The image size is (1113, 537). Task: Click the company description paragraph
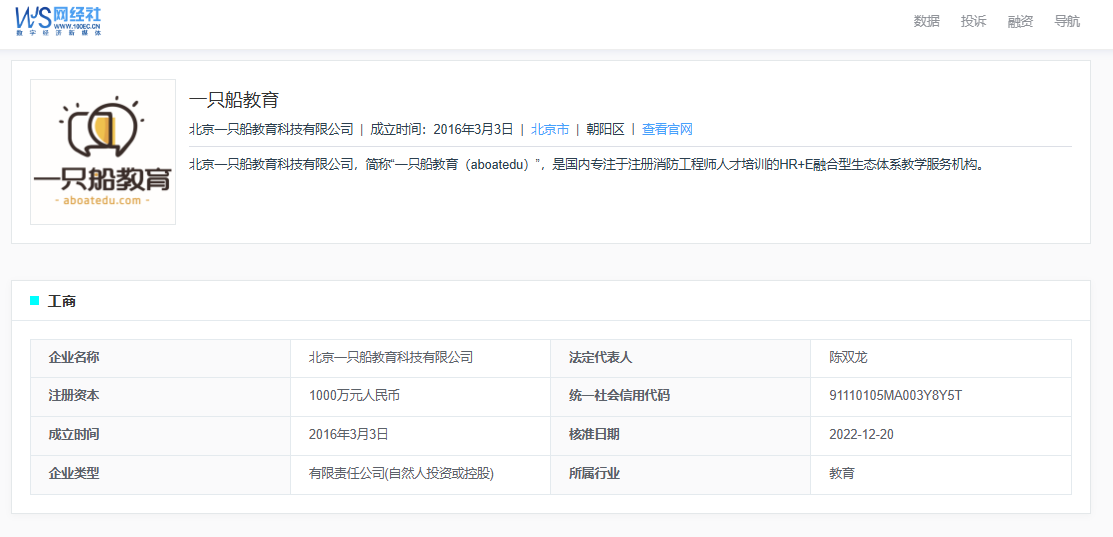[x=586, y=165]
